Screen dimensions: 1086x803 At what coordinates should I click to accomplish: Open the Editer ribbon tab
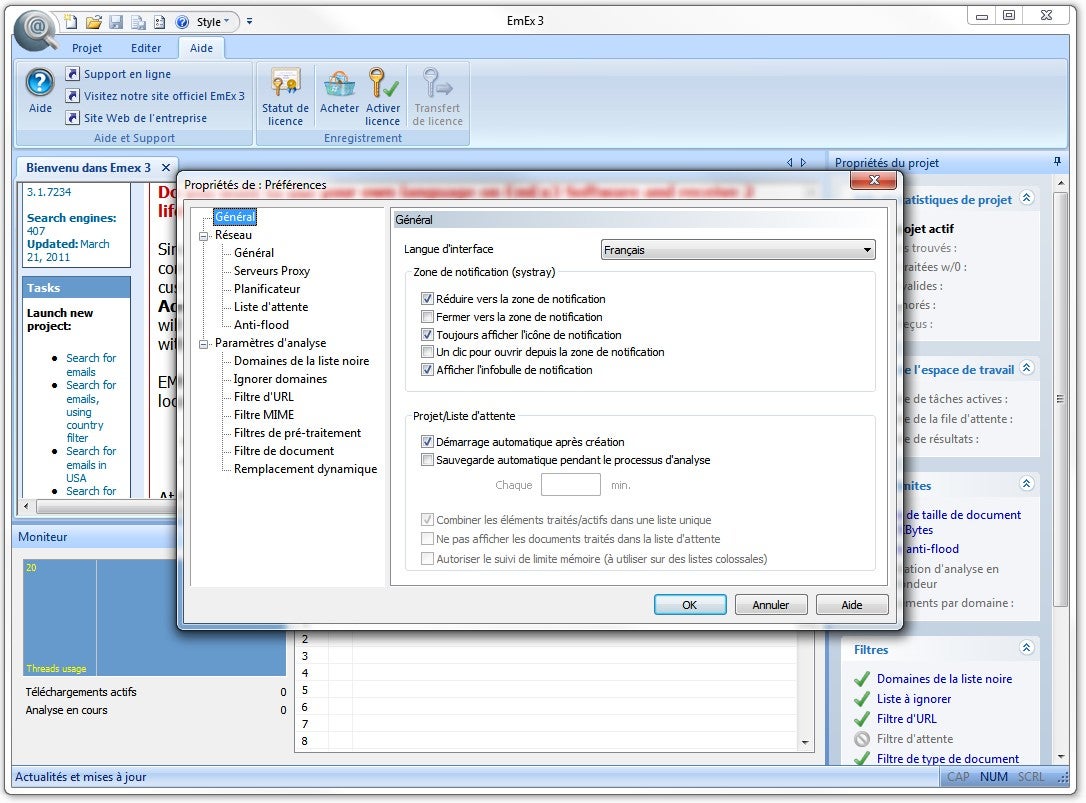145,48
